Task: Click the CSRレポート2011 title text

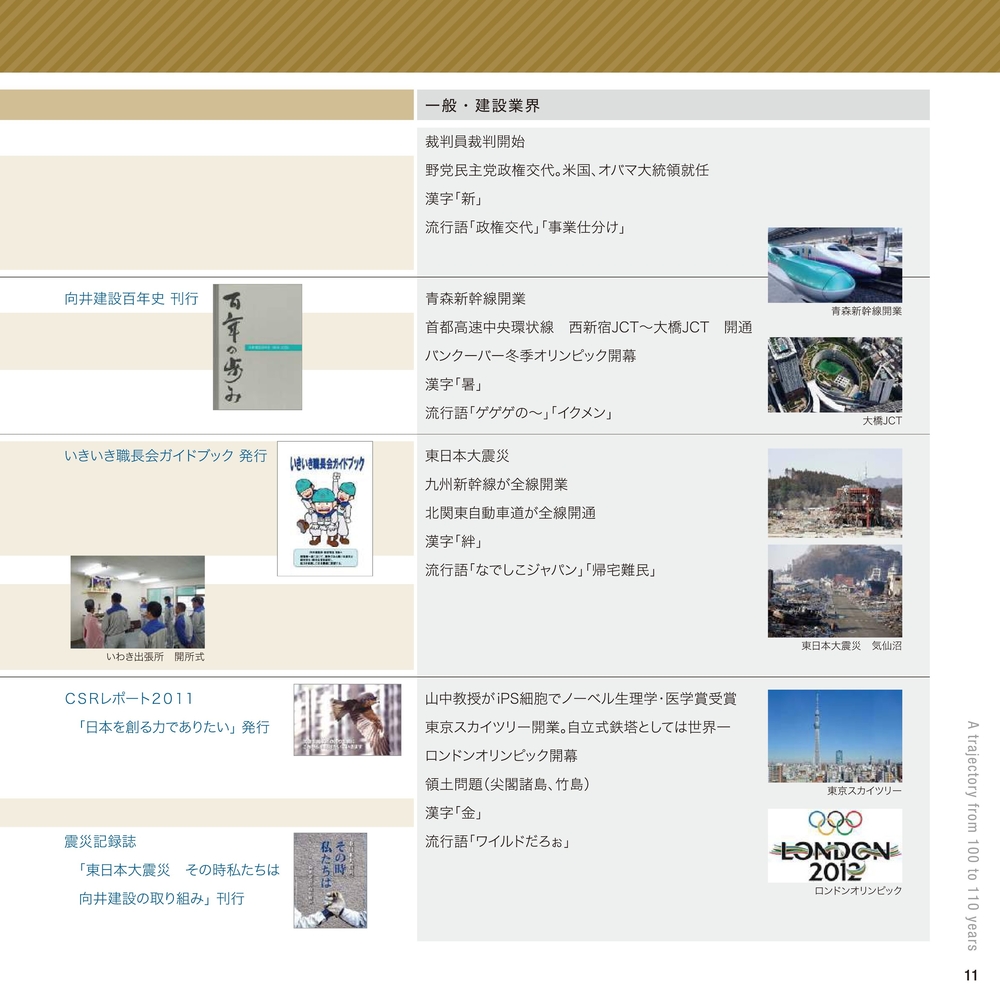Action: tap(129, 698)
